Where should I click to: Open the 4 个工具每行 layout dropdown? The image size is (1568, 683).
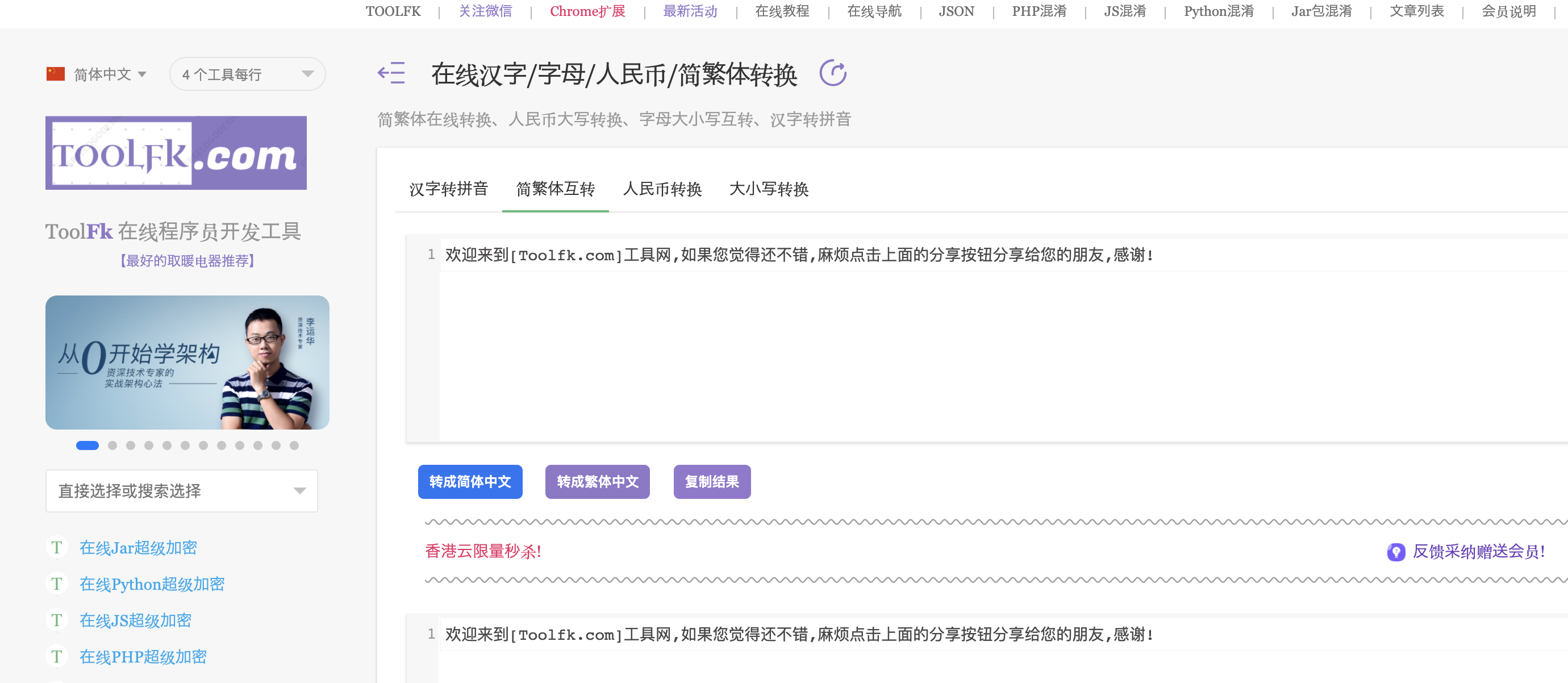pyautogui.click(x=247, y=74)
